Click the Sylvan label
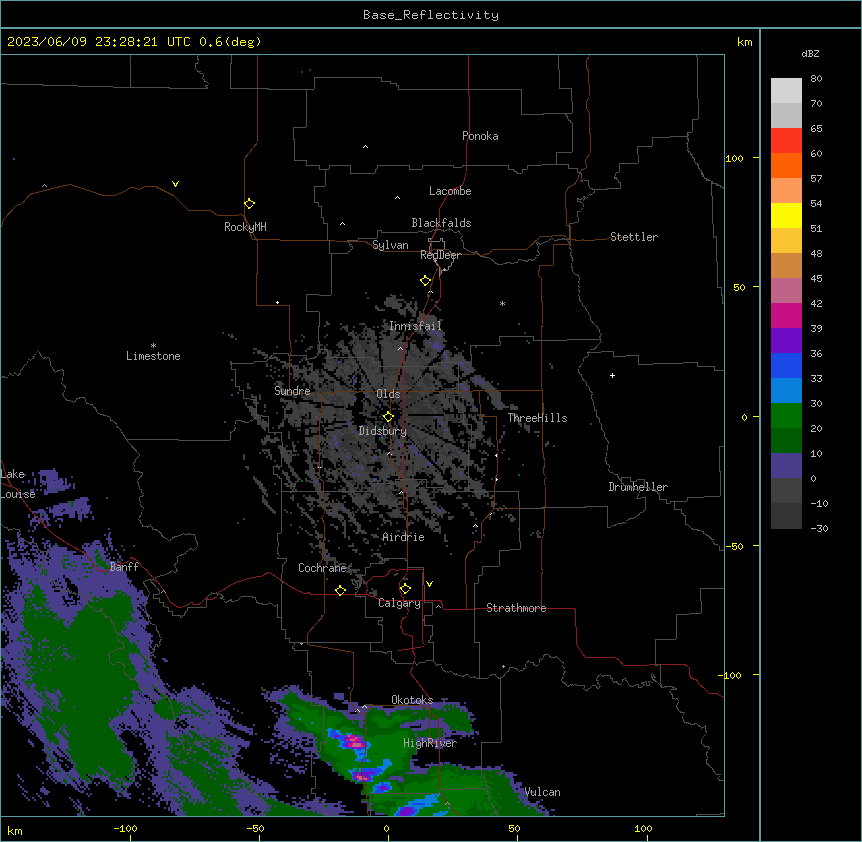This screenshot has width=862, height=842. tap(390, 245)
